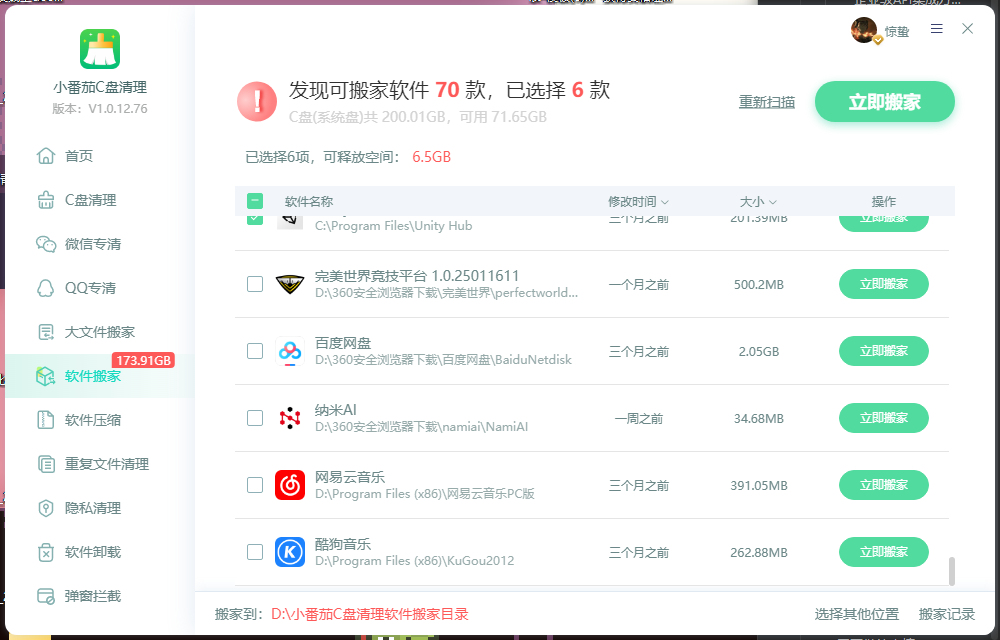Open 搬家记录 link
1000x640 pixels.
pos(946,614)
